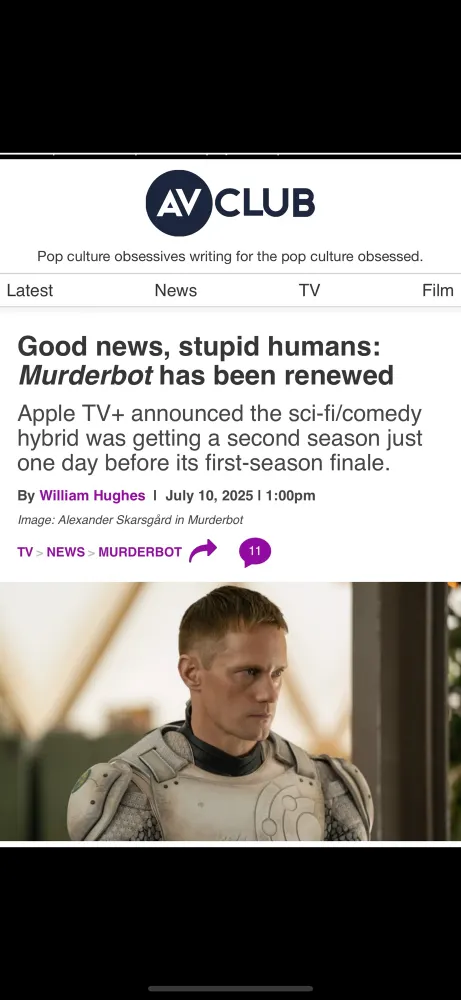Tap the home indicator bar at the bottom
Screen dimensions: 461x1000
coord(230,989)
